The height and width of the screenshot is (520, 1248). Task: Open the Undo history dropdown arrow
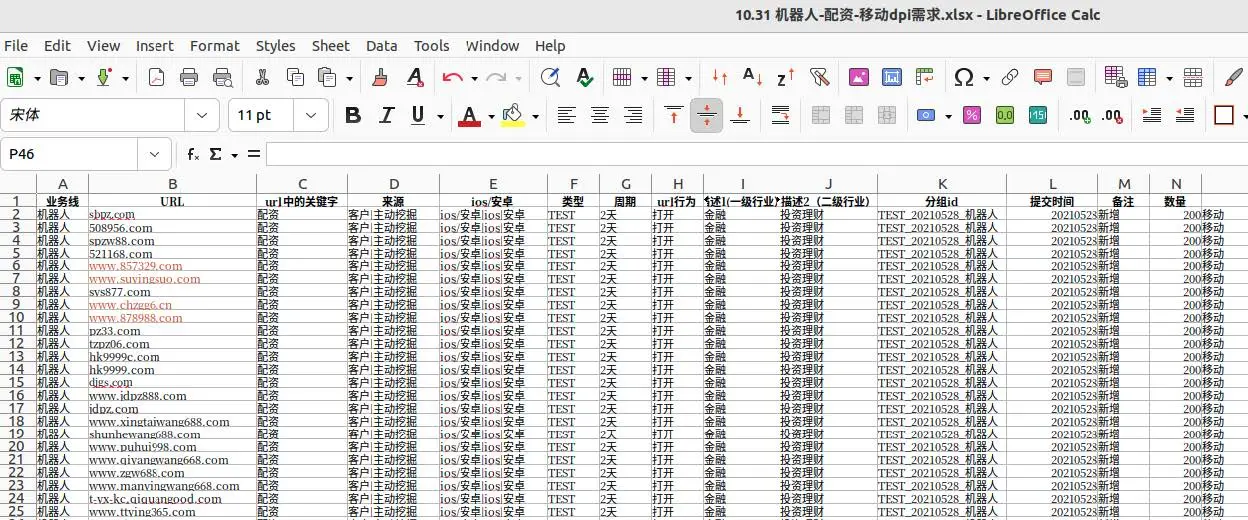pyautogui.click(x=473, y=77)
